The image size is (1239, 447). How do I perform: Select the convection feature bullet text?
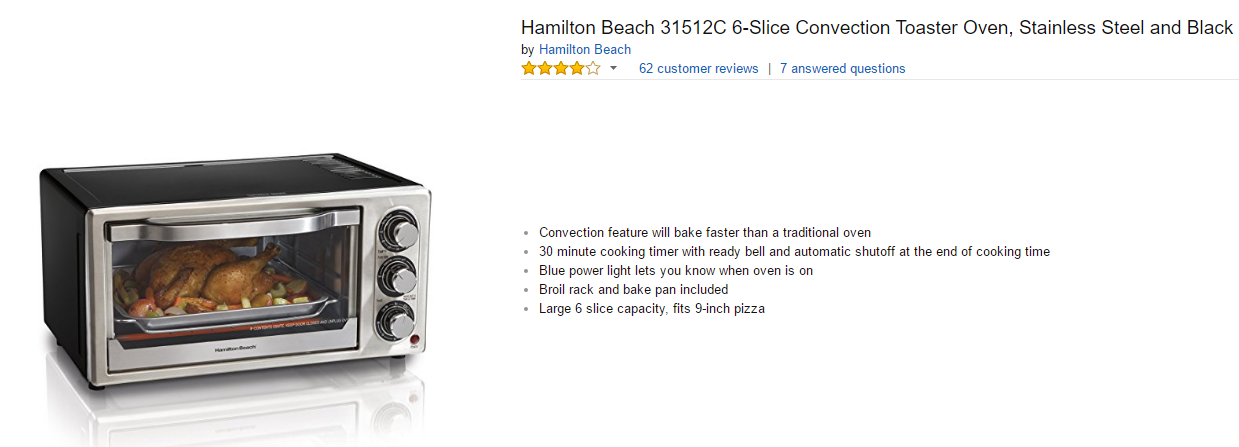tap(704, 233)
